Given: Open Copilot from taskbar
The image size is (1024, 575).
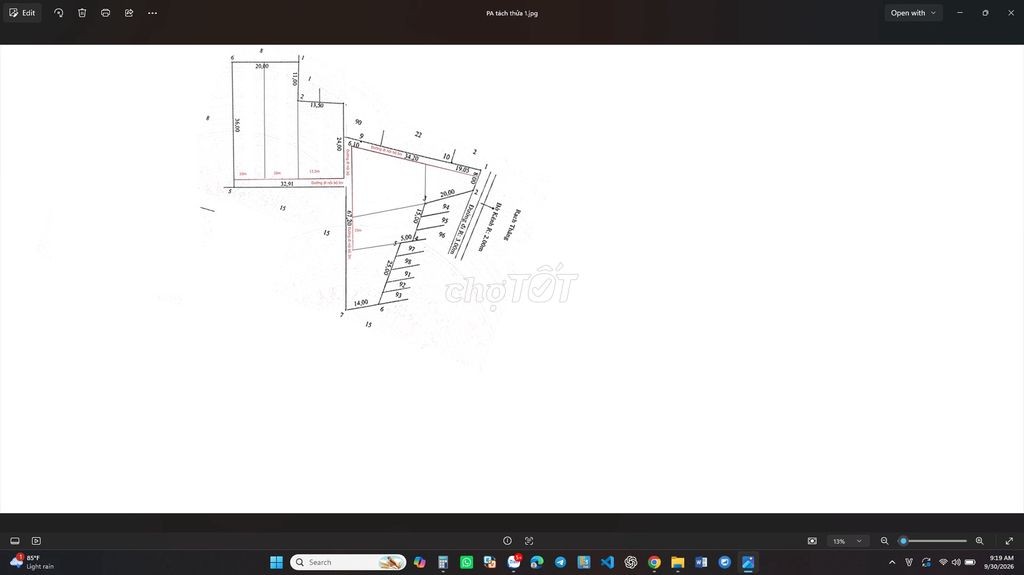Looking at the screenshot, I should [x=419, y=563].
